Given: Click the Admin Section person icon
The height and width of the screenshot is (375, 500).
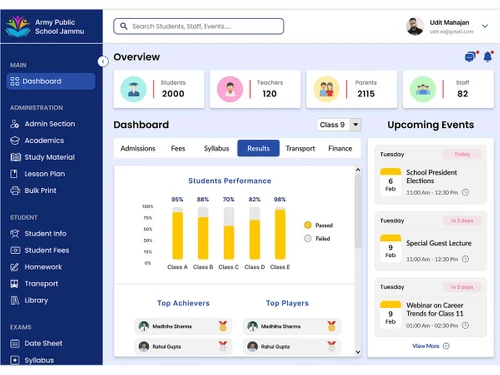Looking at the screenshot, I should tap(14, 124).
